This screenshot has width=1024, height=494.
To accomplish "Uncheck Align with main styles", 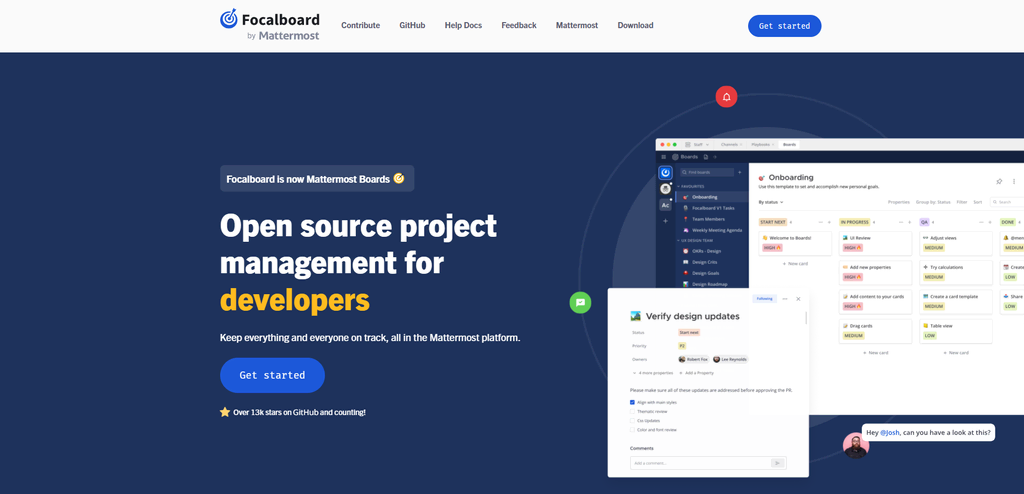I will (x=632, y=403).
